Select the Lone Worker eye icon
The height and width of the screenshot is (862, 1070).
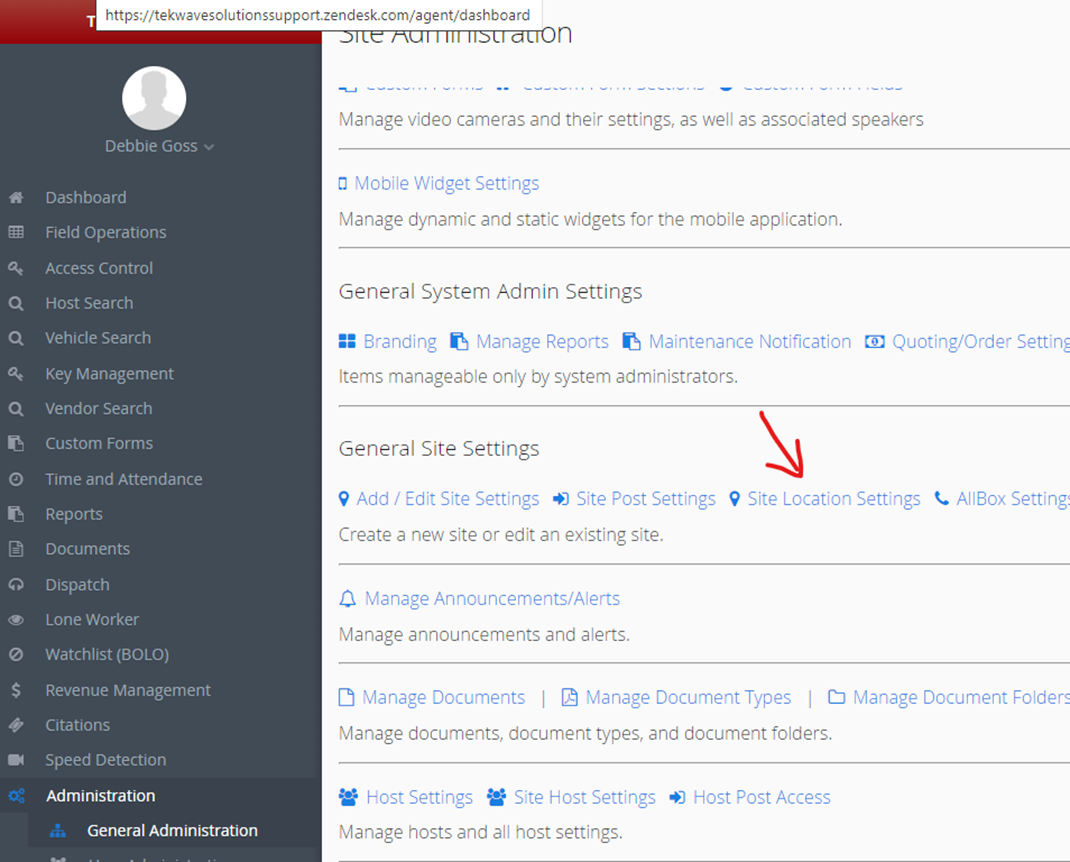pyautogui.click(x=17, y=619)
